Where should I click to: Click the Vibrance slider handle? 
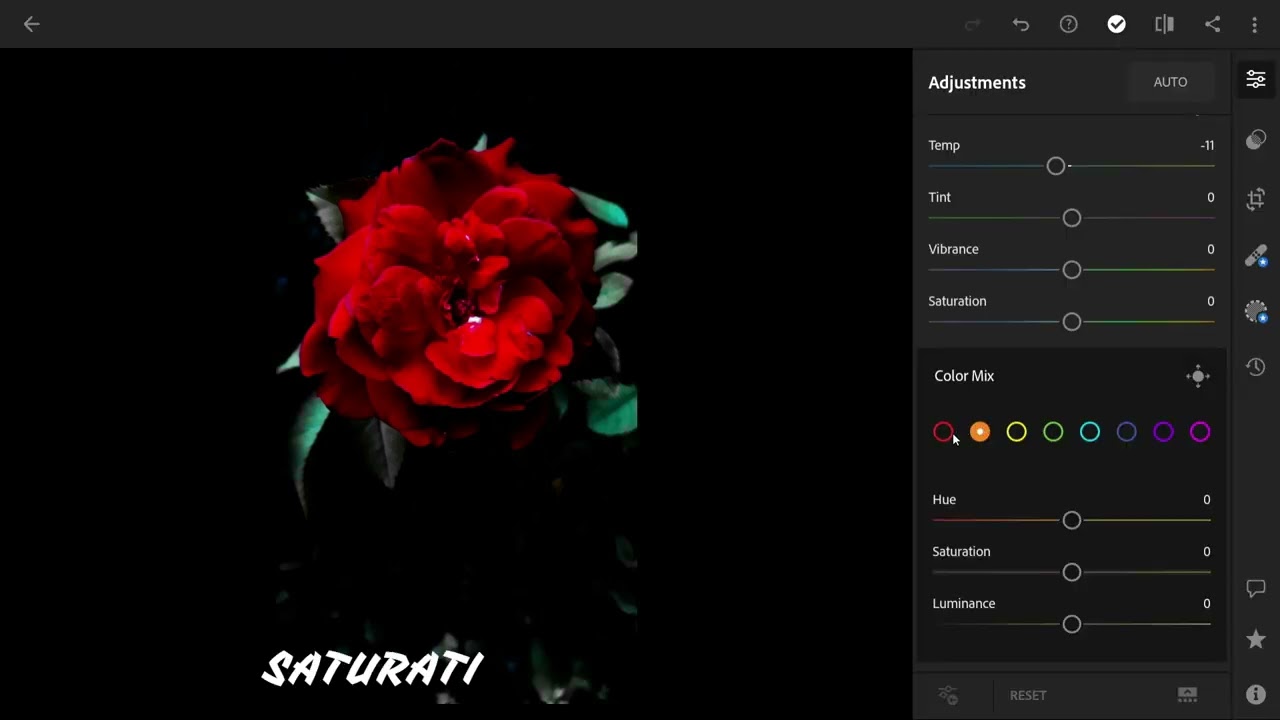click(x=1072, y=270)
